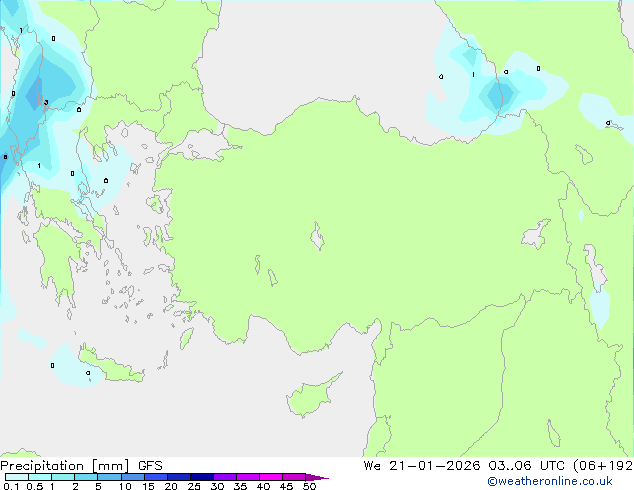Select the 5–10 mm legend color swatch

109,477
